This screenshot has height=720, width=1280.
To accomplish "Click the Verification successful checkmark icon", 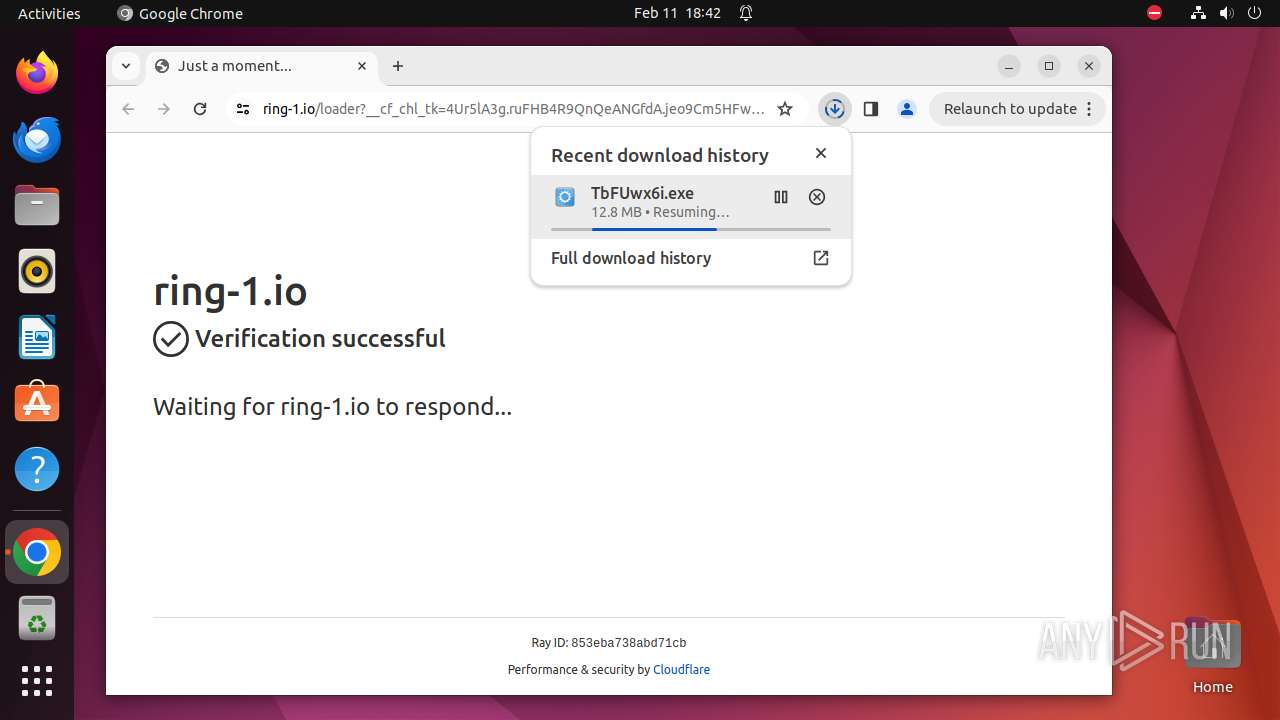I will tap(171, 339).
